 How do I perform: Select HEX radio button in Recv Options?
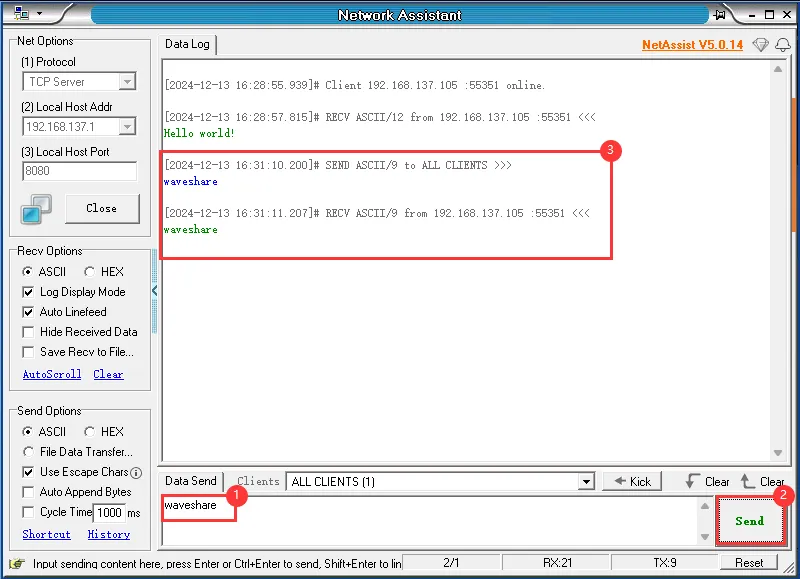[x=90, y=272]
